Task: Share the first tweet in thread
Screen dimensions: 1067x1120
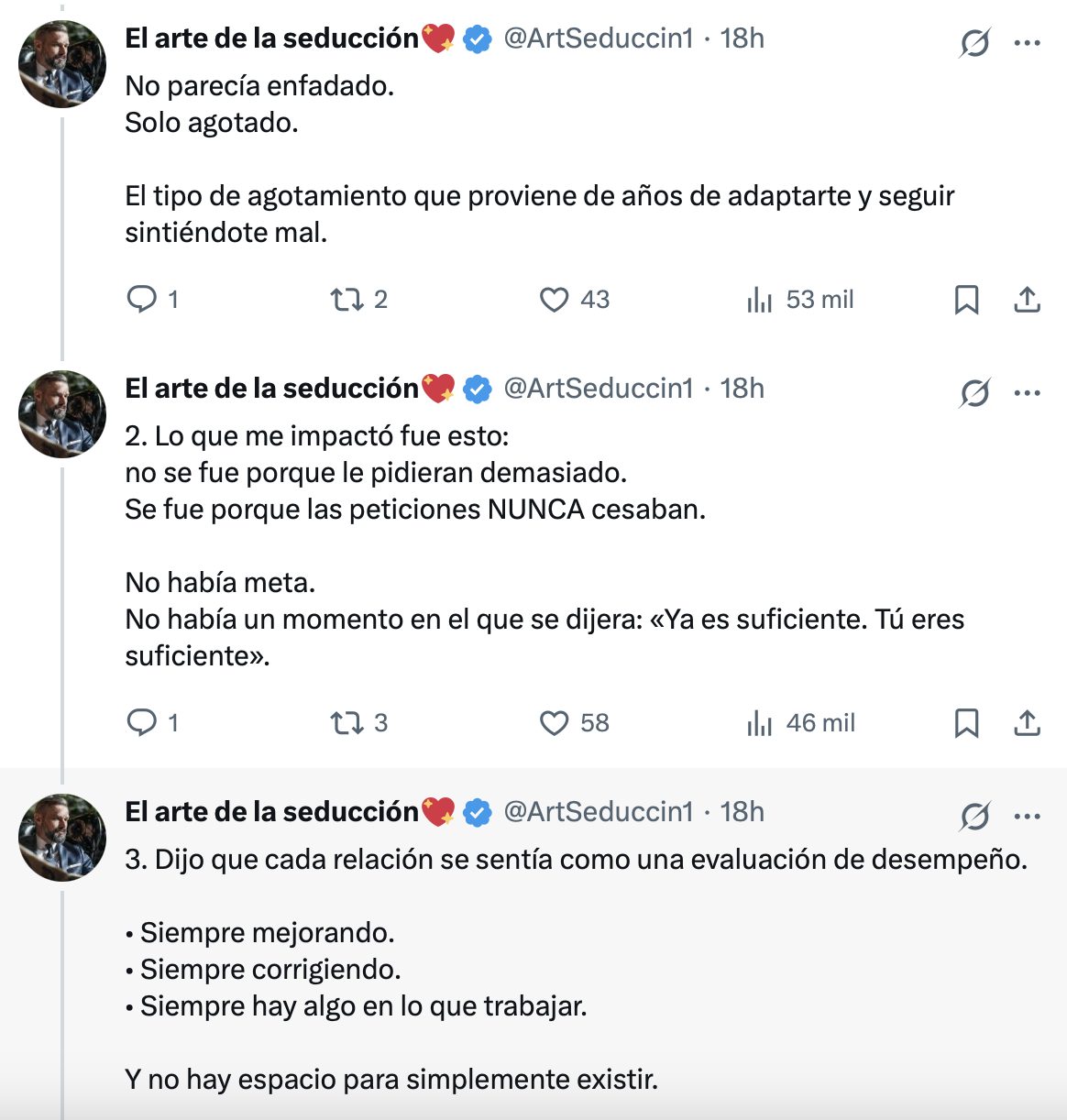Action: (1027, 300)
